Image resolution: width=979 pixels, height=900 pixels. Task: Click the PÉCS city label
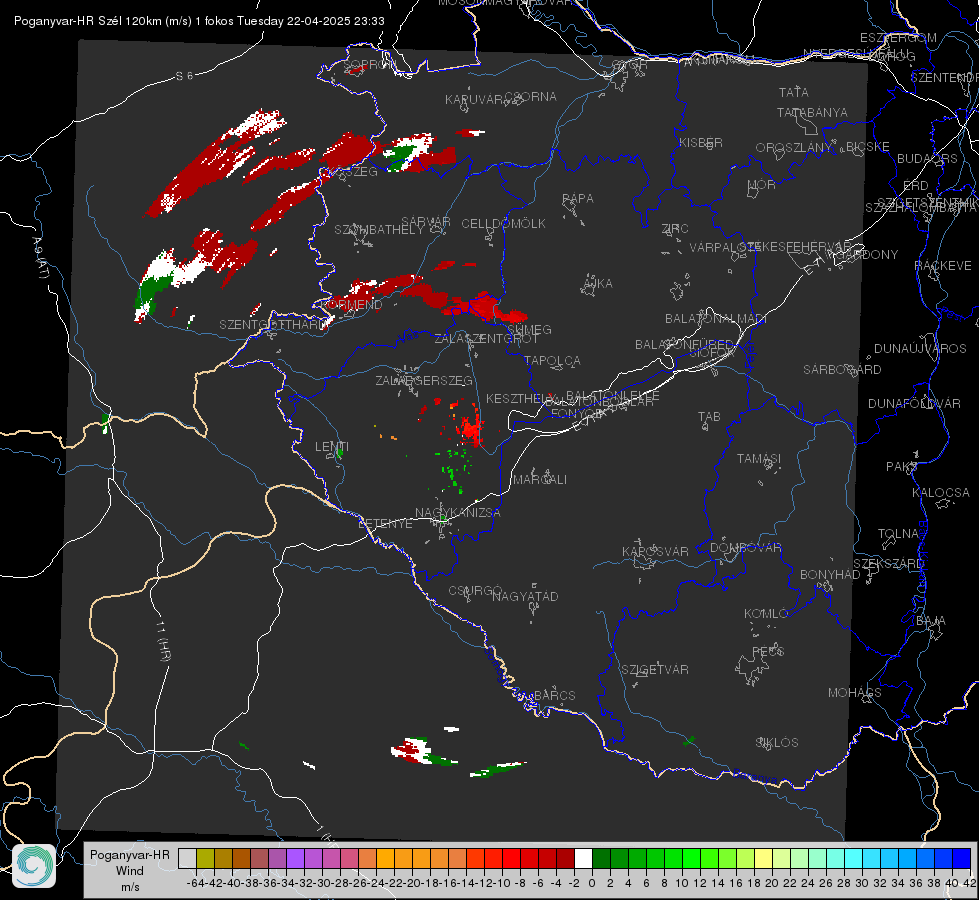pos(767,651)
